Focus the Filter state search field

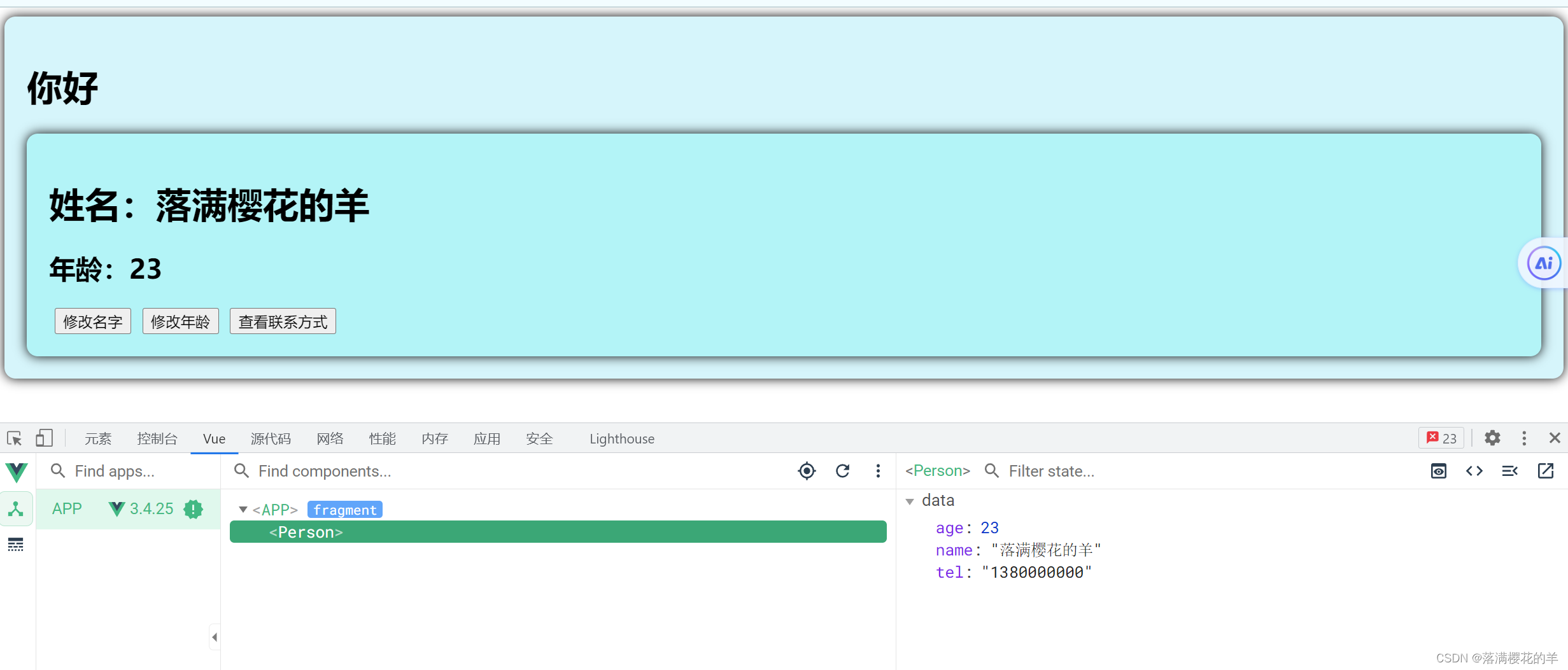pyautogui.click(x=1197, y=471)
